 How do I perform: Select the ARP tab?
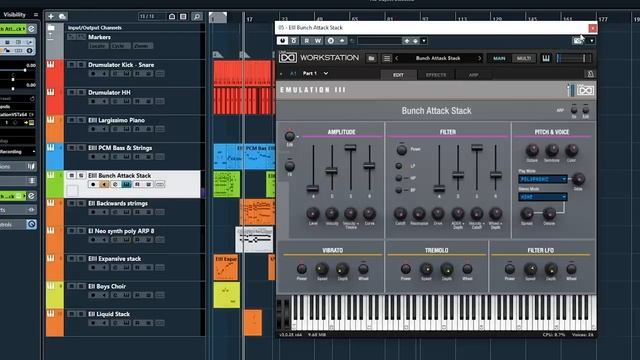coord(473,75)
